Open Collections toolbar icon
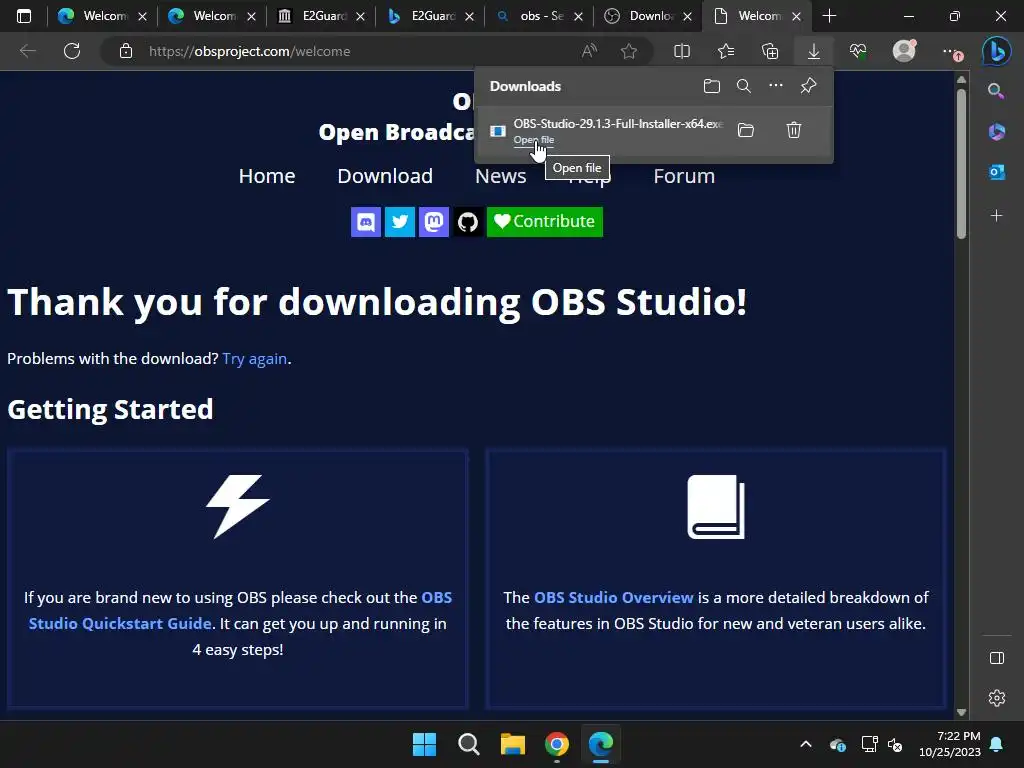 point(770,51)
